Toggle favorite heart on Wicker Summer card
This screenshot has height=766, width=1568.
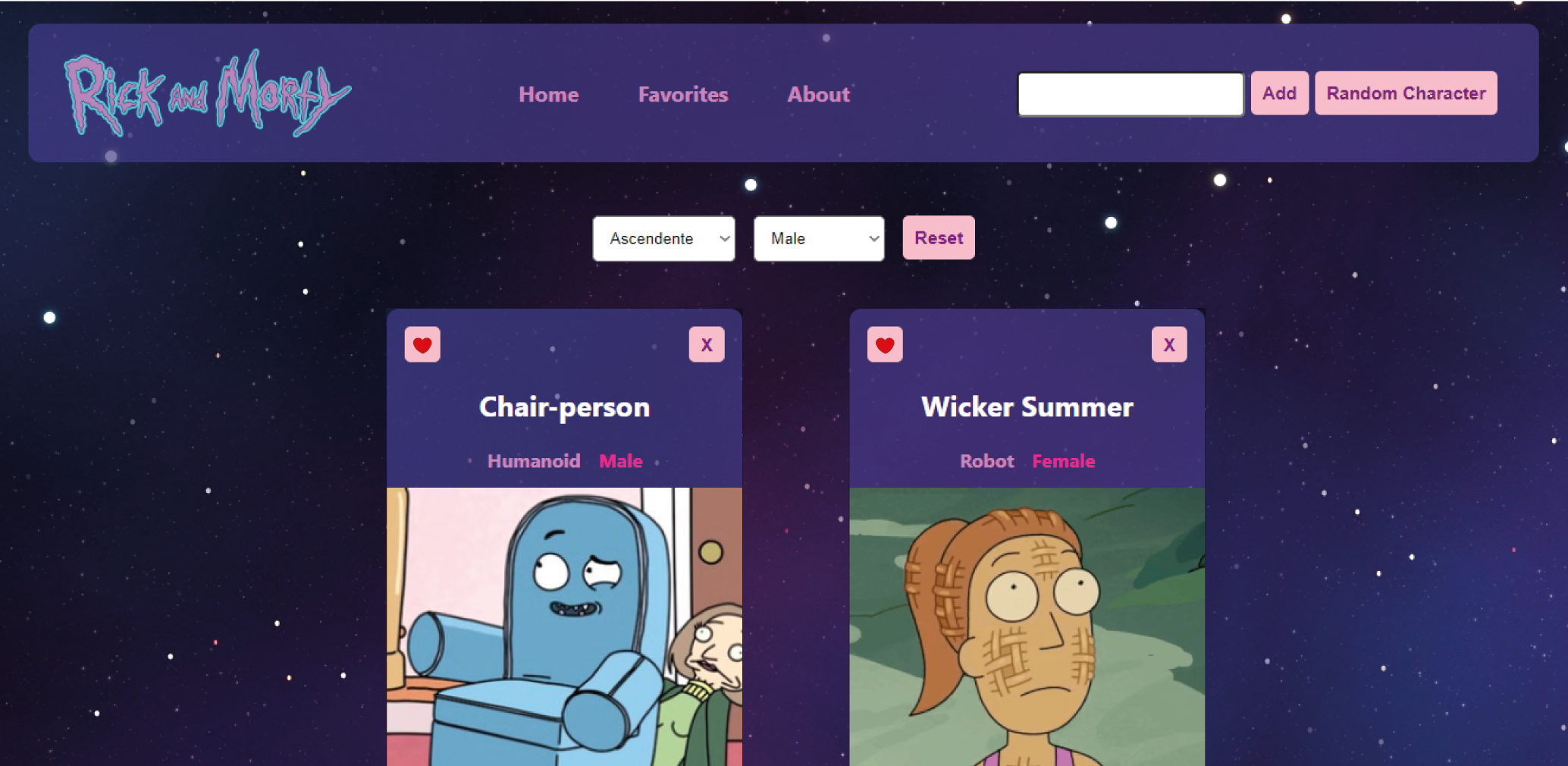tap(885, 345)
